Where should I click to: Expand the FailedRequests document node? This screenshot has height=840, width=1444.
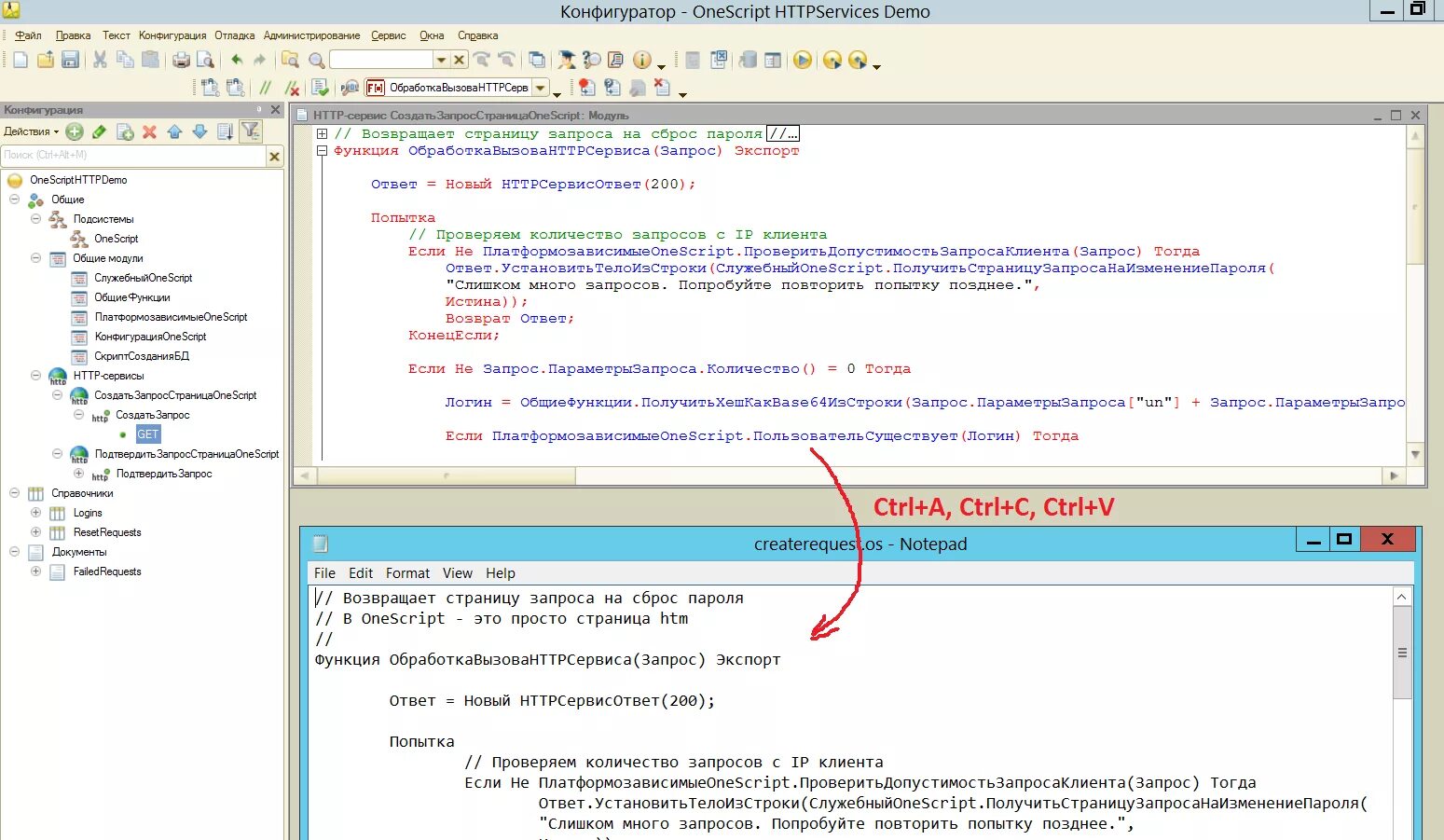click(35, 571)
